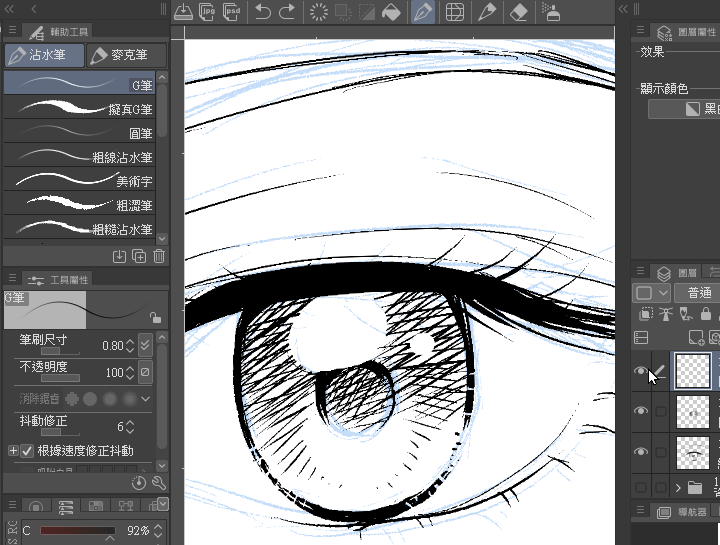Hide the second layer eye icon
This screenshot has height=545, width=720.
tap(641, 410)
